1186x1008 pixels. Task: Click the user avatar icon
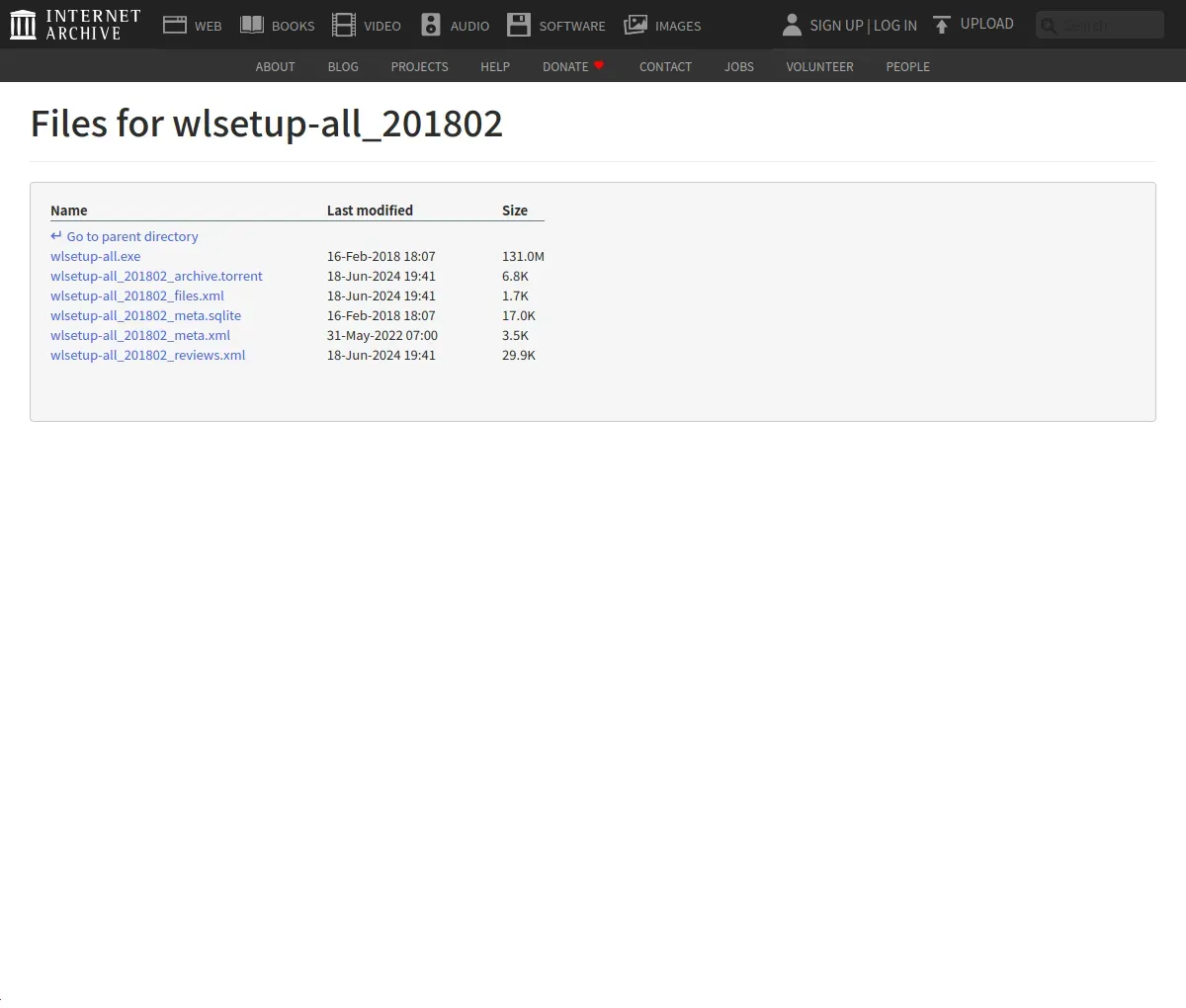click(792, 25)
